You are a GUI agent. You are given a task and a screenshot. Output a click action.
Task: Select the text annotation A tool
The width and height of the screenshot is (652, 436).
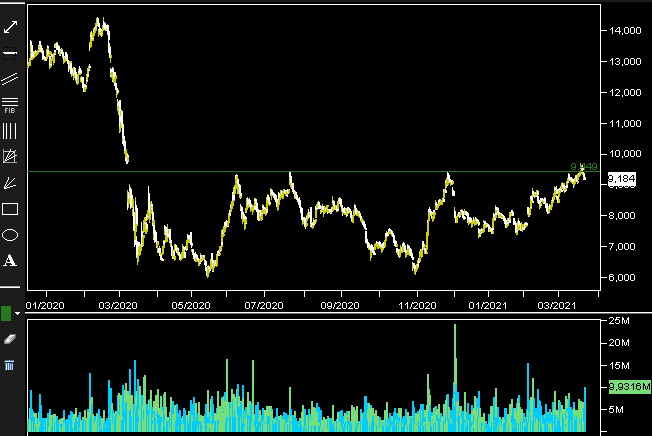tap(10, 261)
